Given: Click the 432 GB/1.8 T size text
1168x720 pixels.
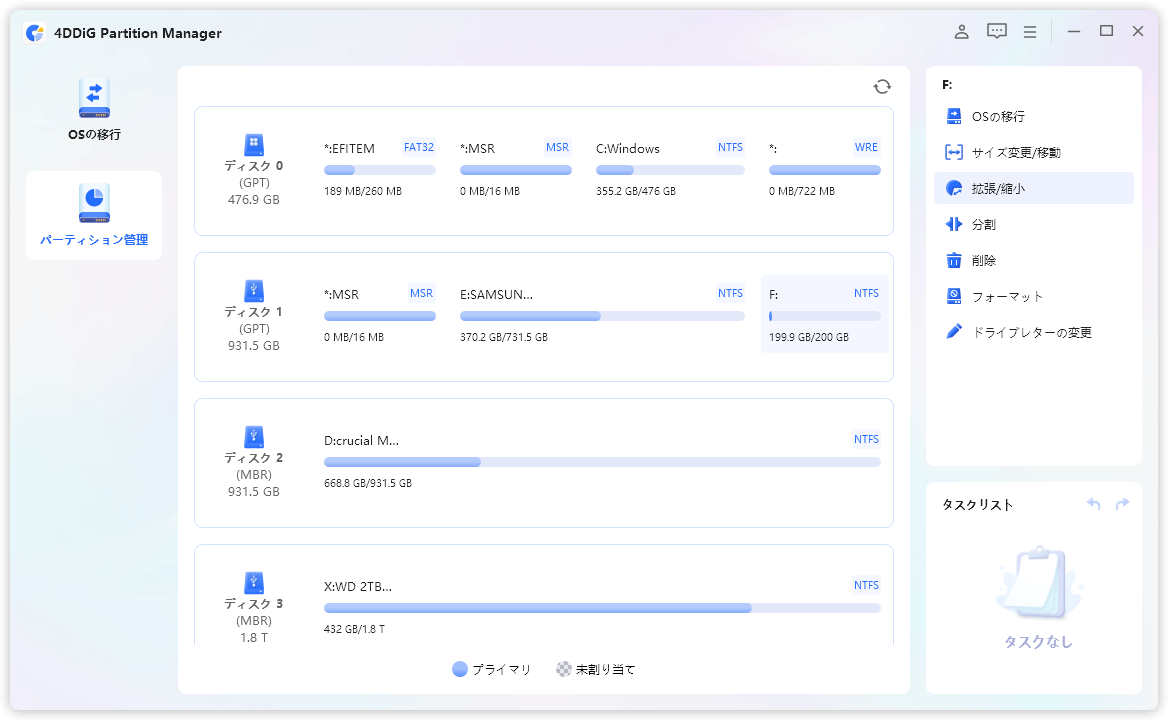Looking at the screenshot, I should tap(354, 629).
